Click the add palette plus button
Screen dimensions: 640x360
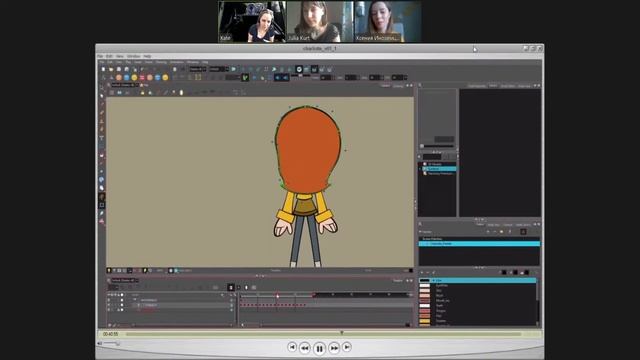click(488, 232)
